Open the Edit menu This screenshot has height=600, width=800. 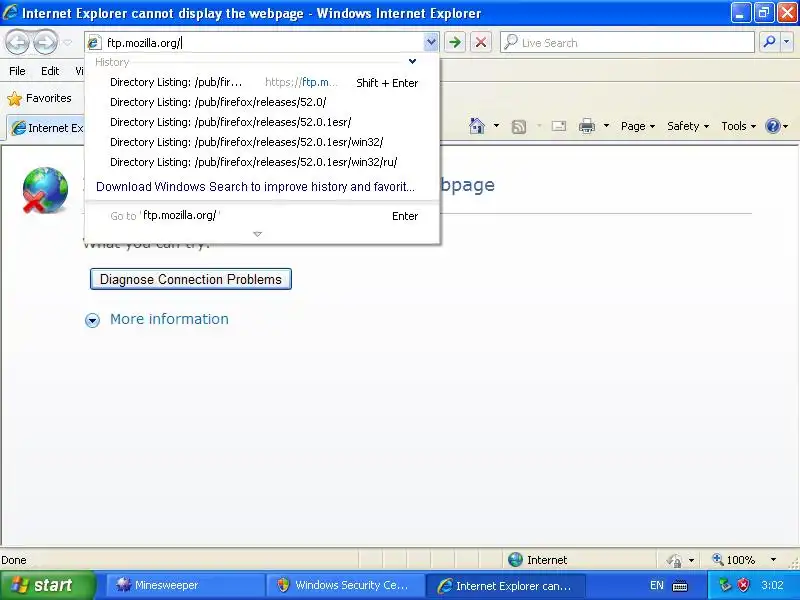click(50, 71)
